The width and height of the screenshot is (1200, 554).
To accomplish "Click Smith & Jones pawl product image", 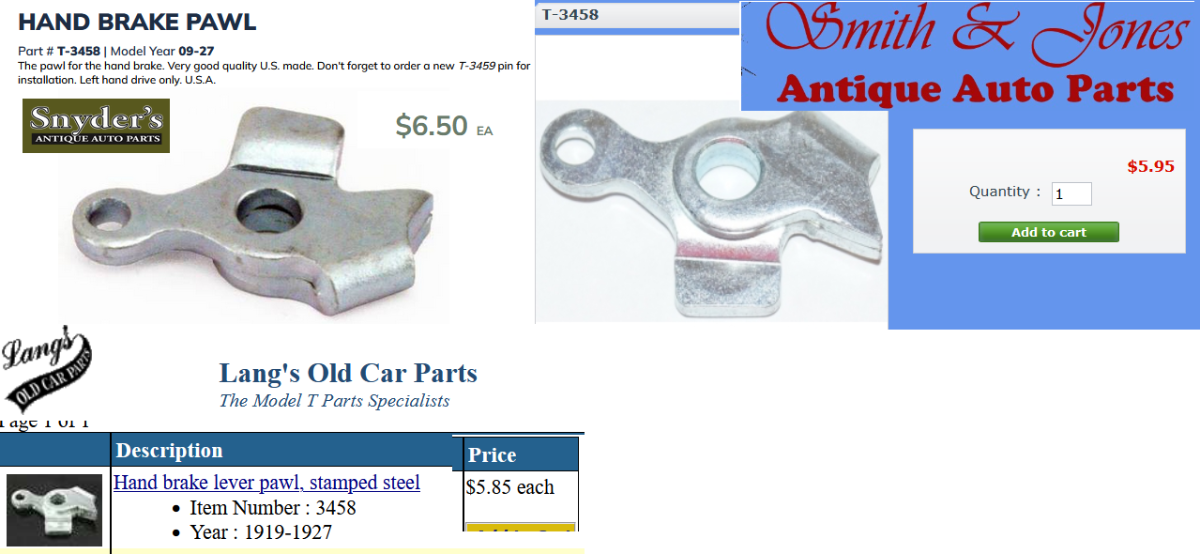I will pyautogui.click(x=711, y=212).
